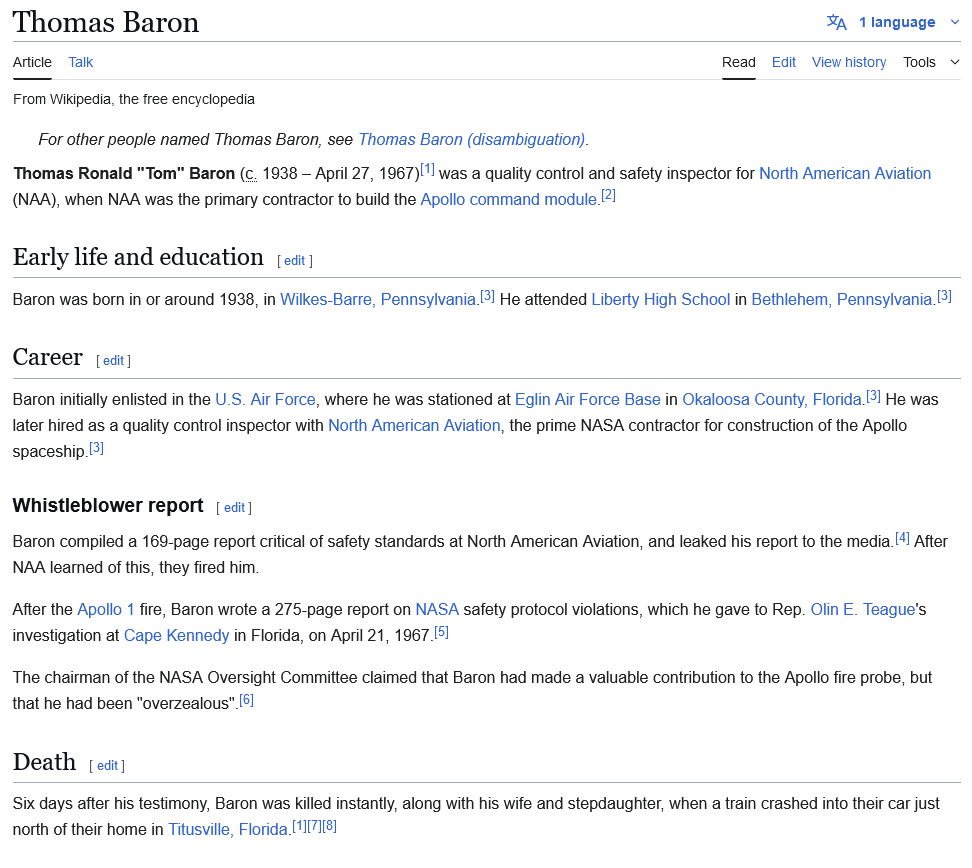Open the View history tab
Screen dimensions: 972x868
point(849,62)
